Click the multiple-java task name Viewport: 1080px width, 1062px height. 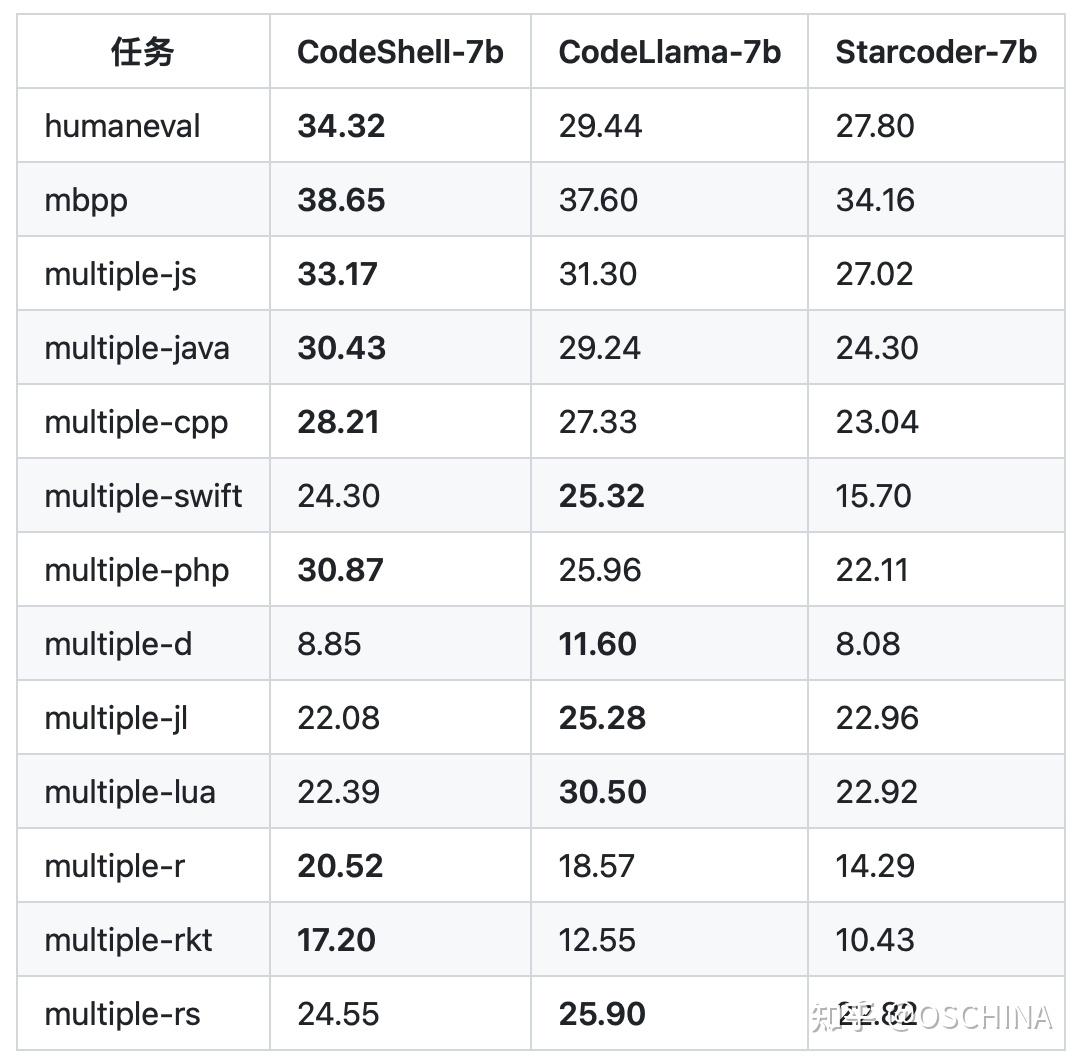(137, 348)
